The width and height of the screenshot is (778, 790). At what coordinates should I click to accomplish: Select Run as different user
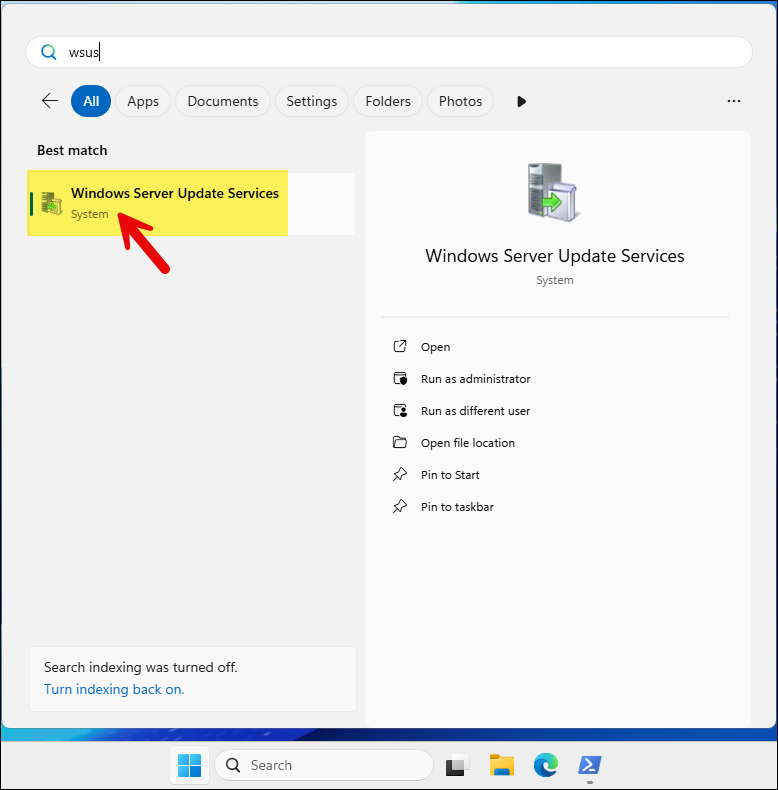[475, 411]
